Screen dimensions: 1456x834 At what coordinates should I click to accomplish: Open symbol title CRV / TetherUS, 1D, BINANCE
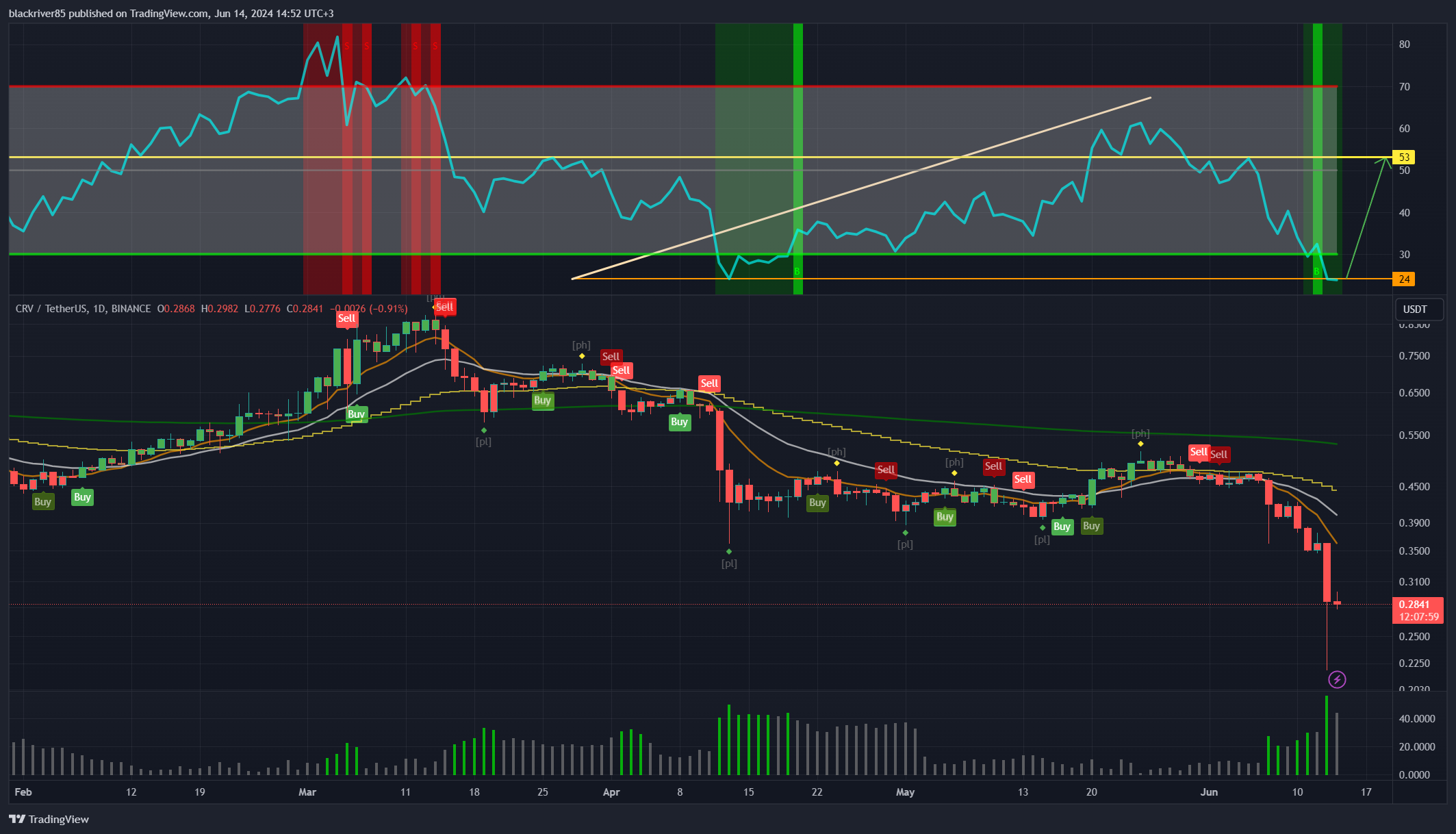tap(83, 309)
